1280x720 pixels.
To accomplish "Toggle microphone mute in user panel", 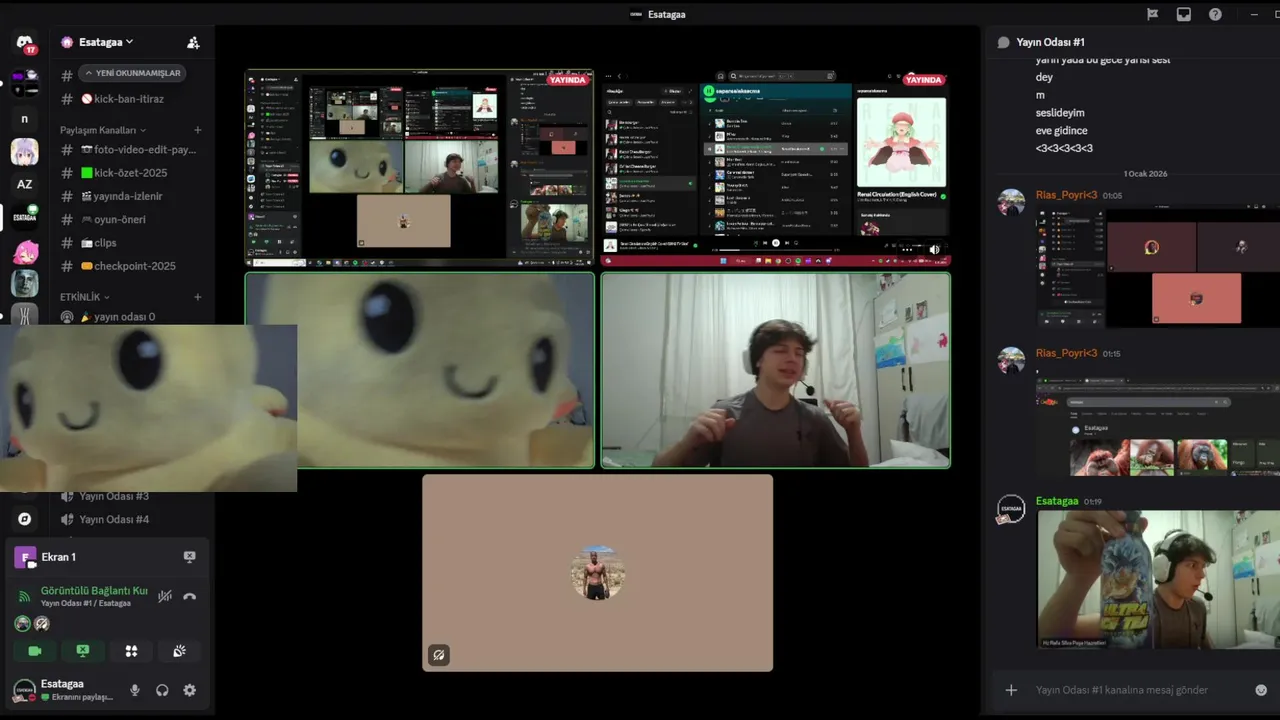I will coord(135,690).
